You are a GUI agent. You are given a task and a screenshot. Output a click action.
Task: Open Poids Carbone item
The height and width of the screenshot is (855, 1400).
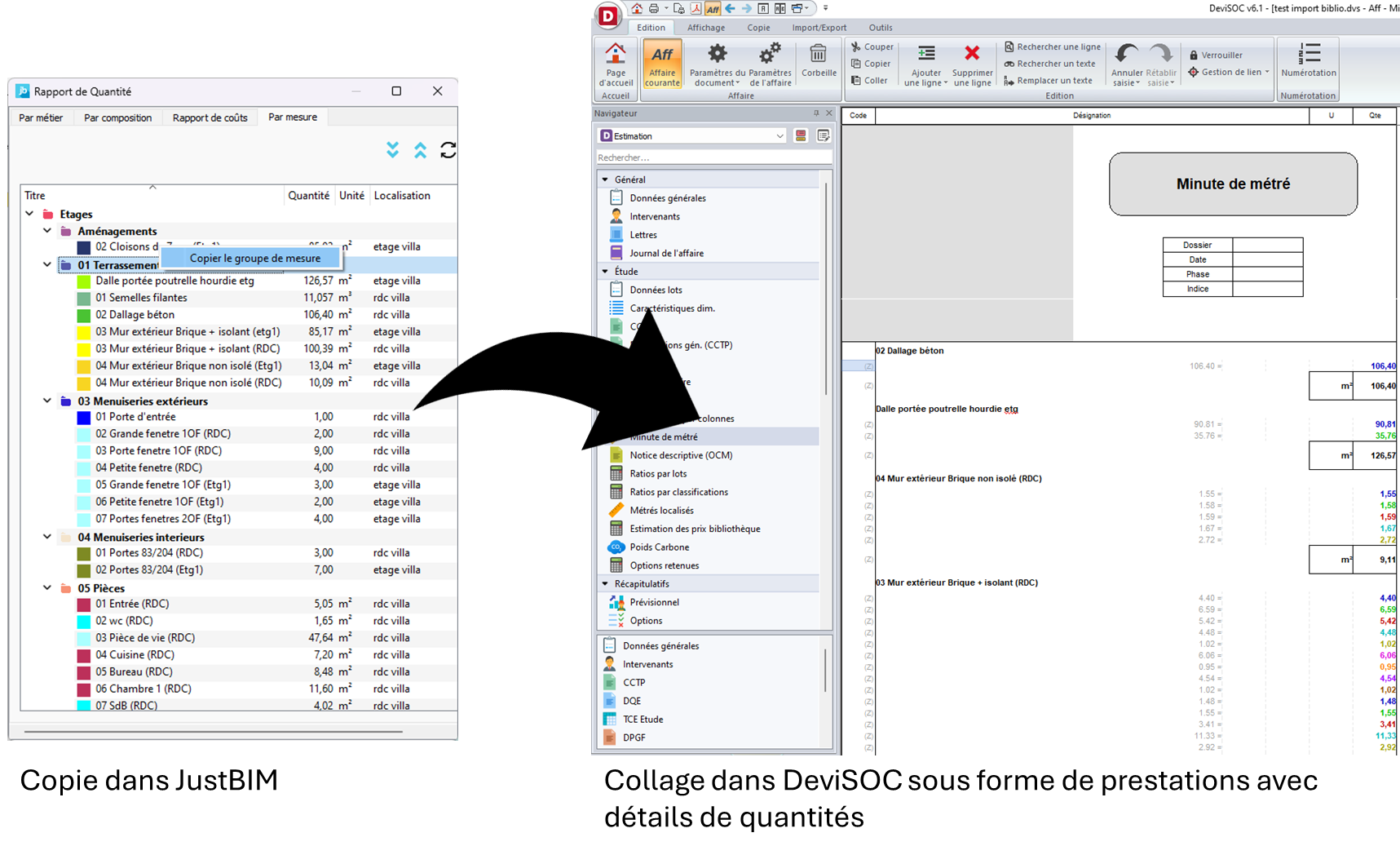coord(659,547)
